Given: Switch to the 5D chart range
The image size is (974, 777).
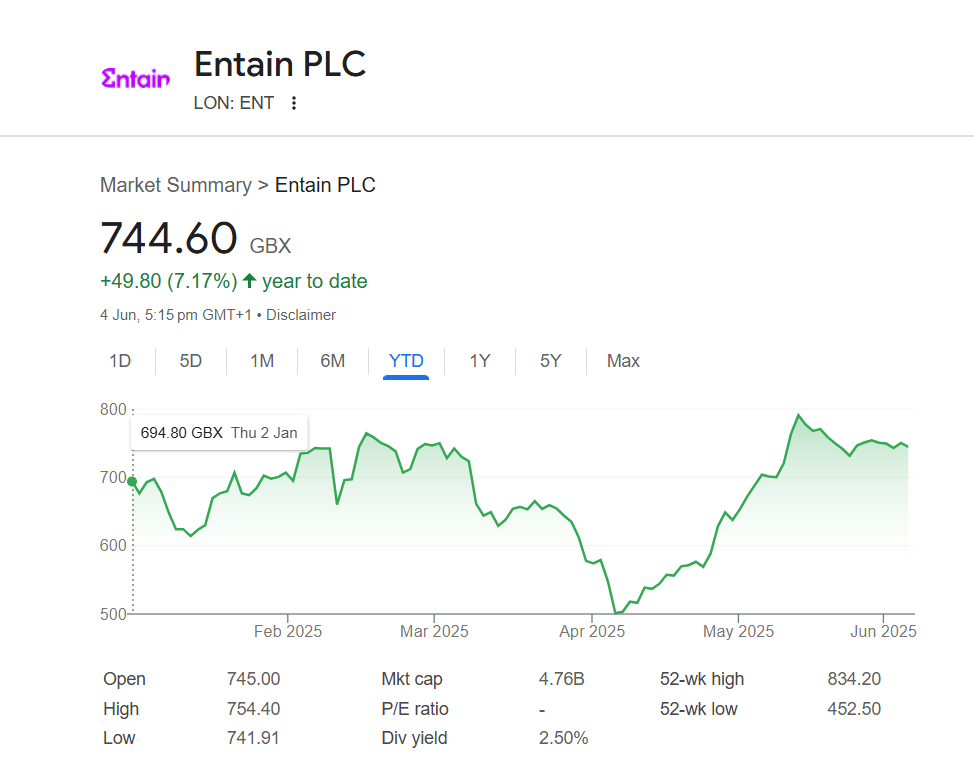Looking at the screenshot, I should coord(190,361).
